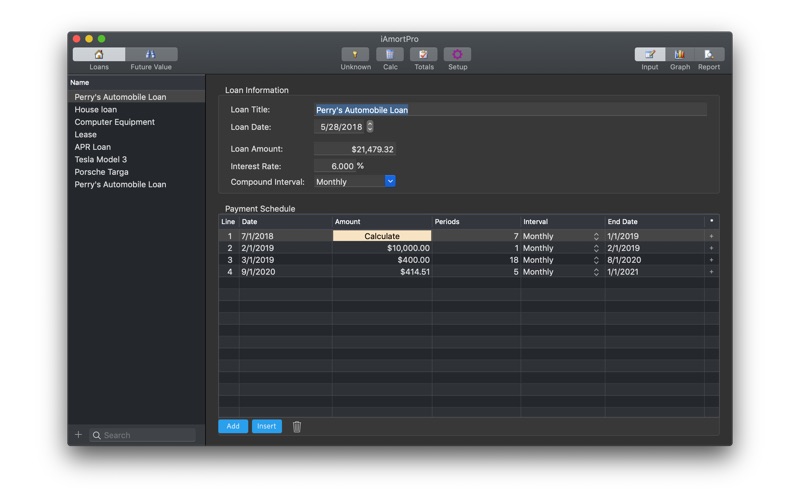Viewport: 800px width, 500px height.
Task: Change Interval dropdown for line 3
Action: (x=596, y=260)
